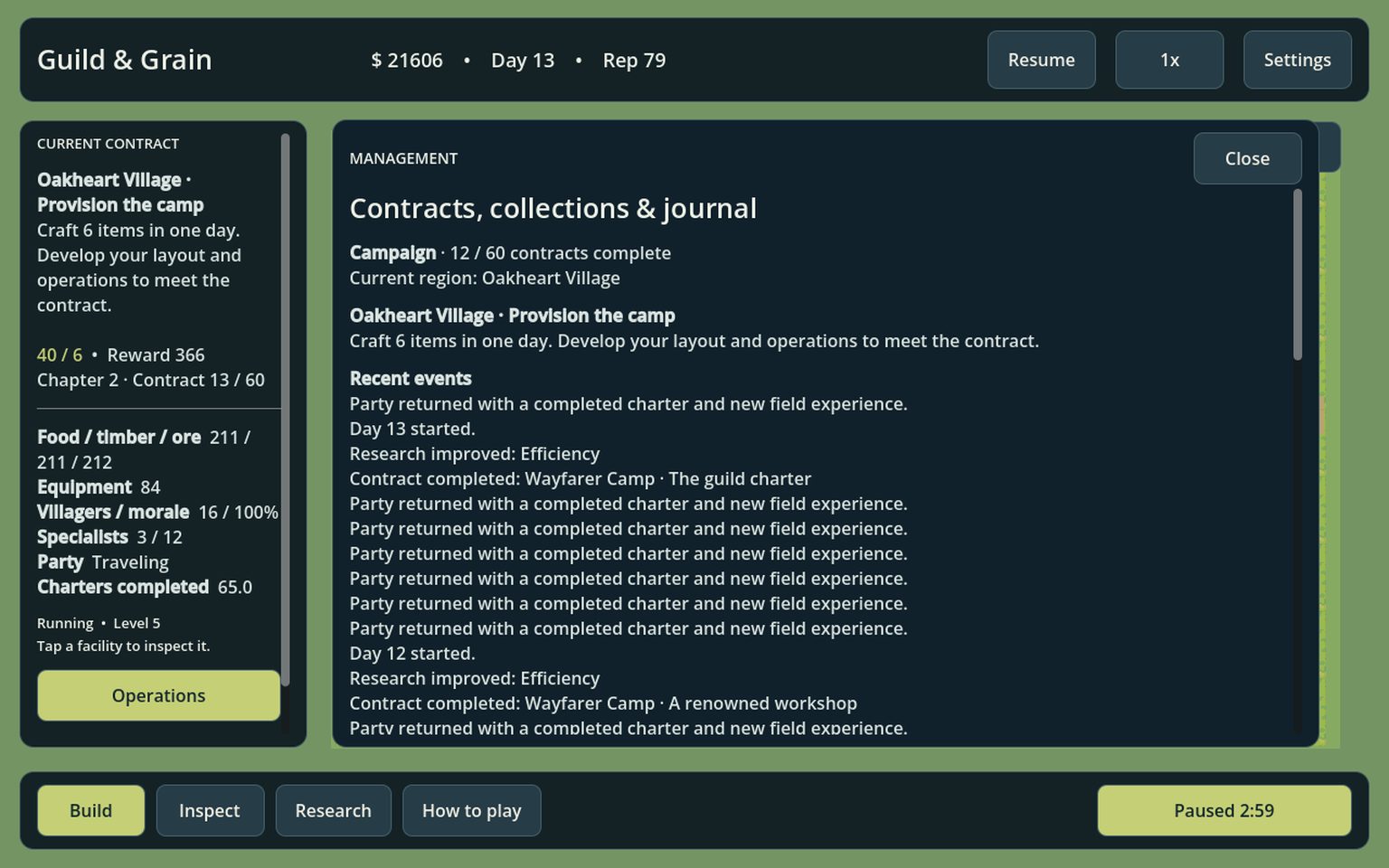Click the Day 13 indicator in the header
The height and width of the screenshot is (868, 1389).
click(523, 61)
